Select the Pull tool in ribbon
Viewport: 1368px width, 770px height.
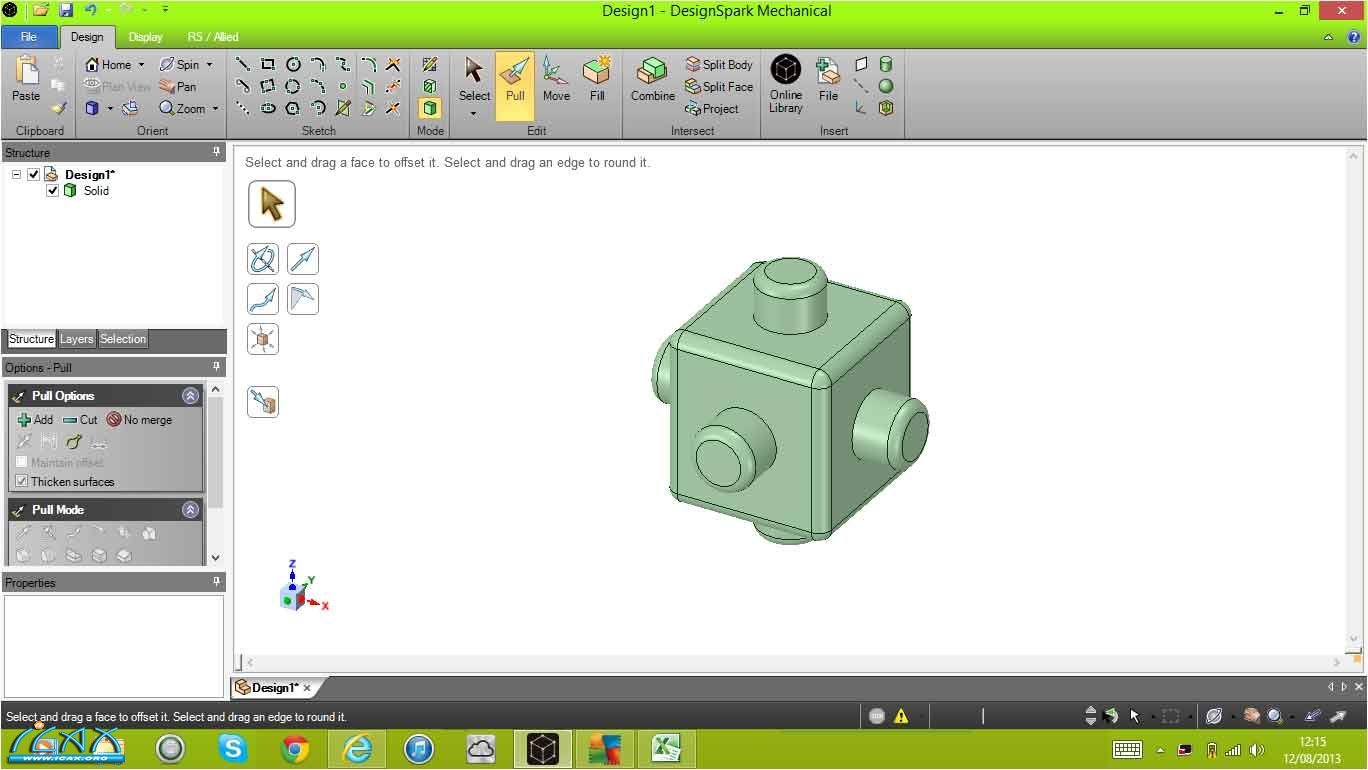pyautogui.click(x=515, y=80)
